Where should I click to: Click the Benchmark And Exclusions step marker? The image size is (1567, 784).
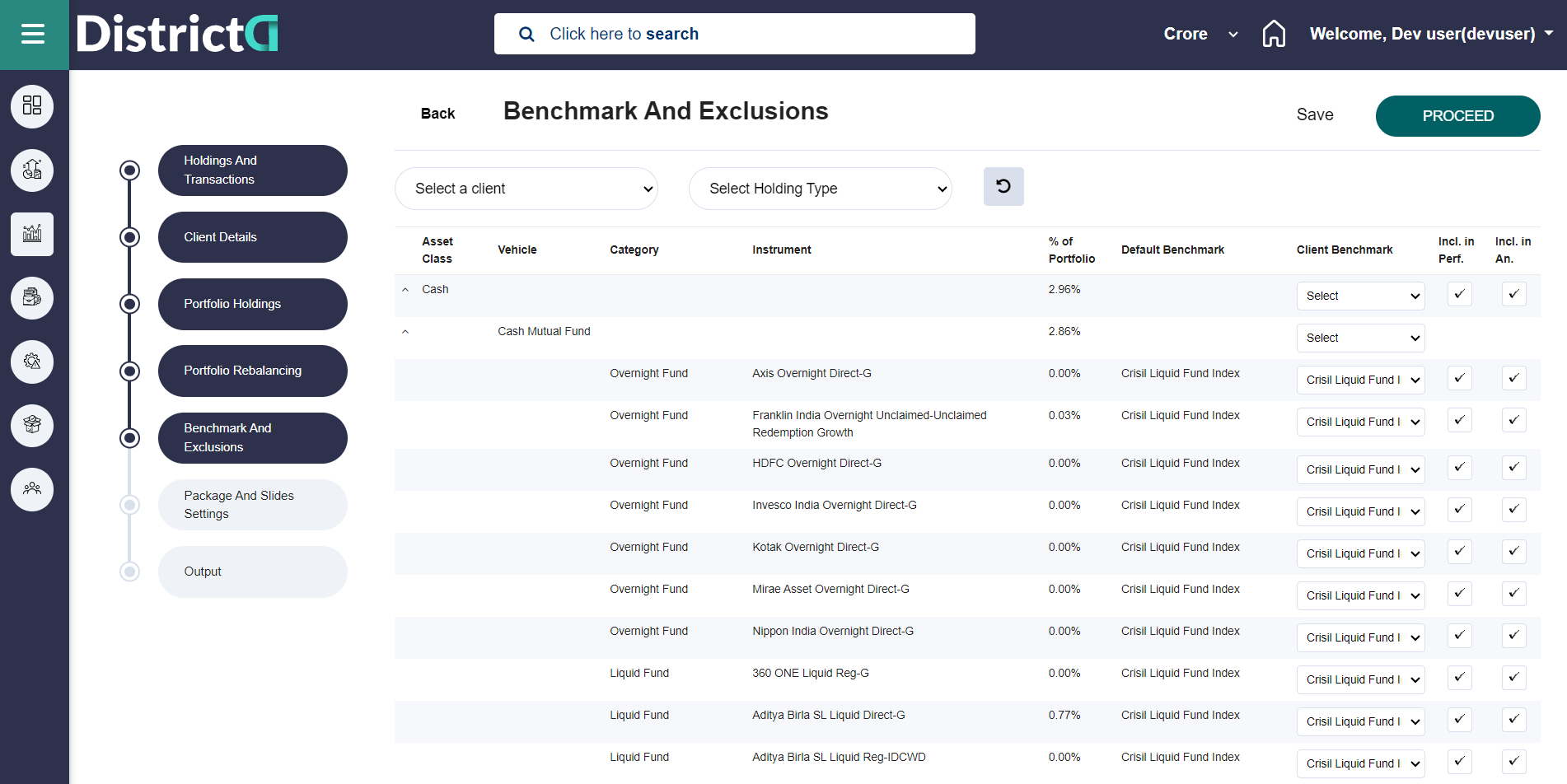(129, 438)
